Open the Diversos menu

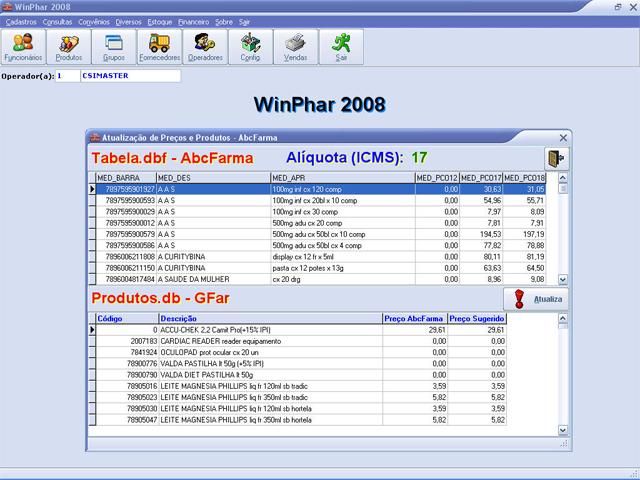point(128,22)
